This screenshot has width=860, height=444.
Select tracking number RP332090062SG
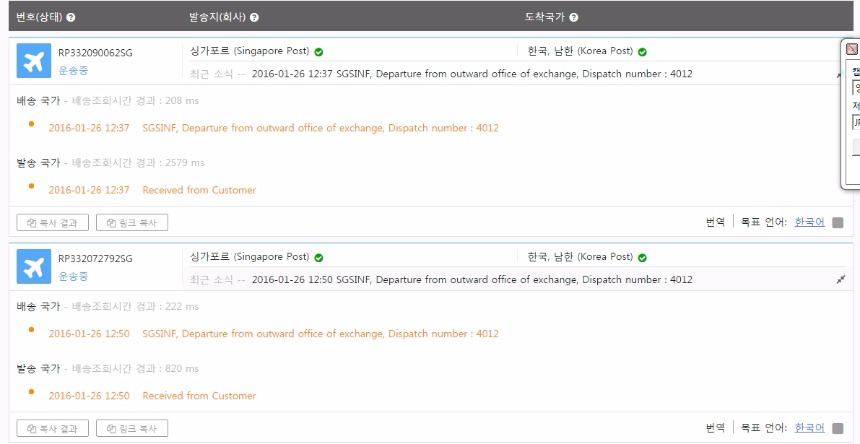point(95,53)
